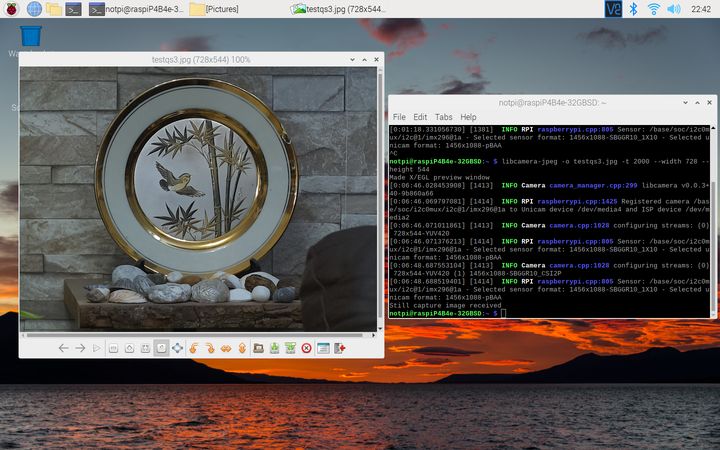Open the terminal Tabs menu
Image resolution: width=720 pixels, height=450 pixels.
click(444, 117)
